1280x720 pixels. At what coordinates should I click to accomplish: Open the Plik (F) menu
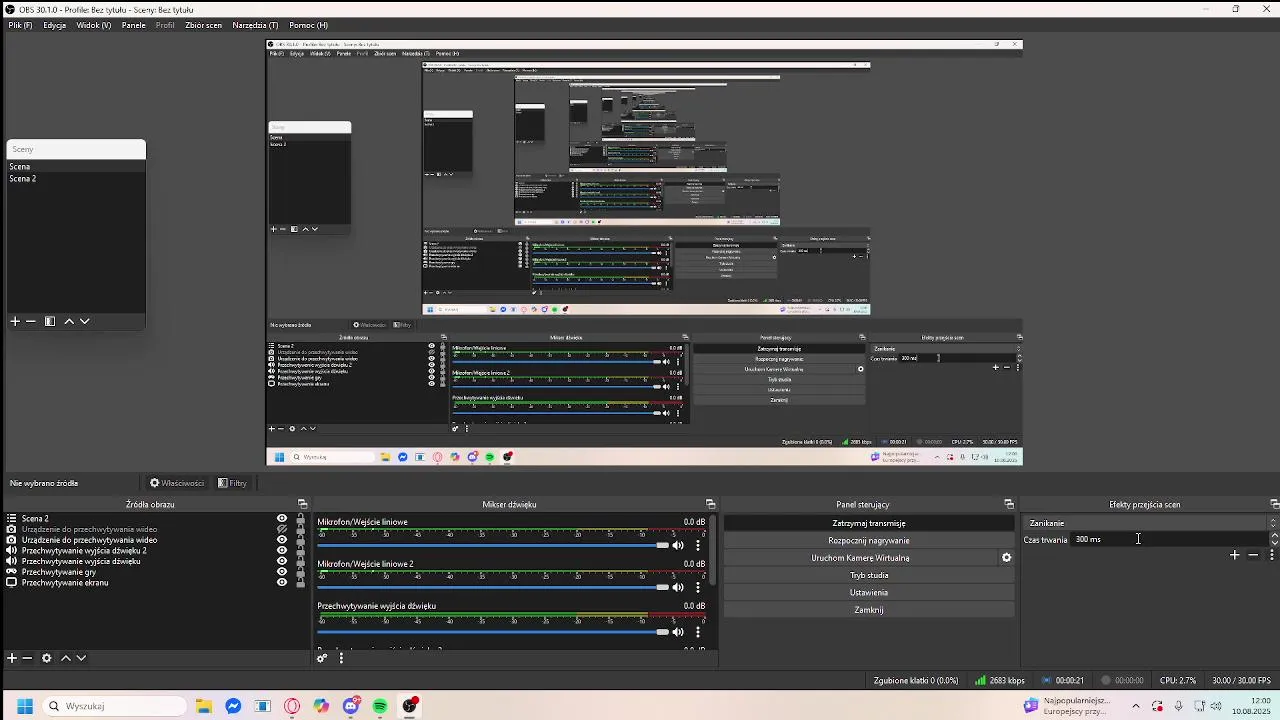20,25
